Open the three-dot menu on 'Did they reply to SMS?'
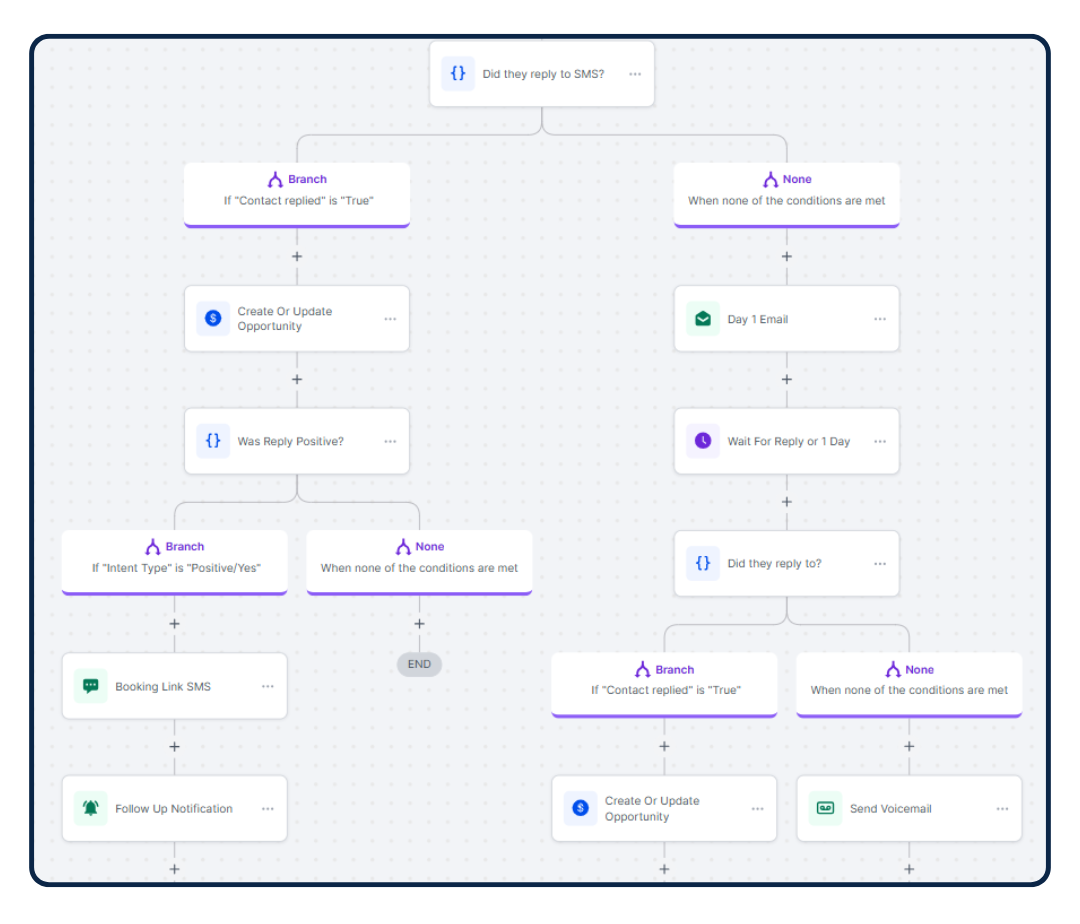 [x=635, y=74]
